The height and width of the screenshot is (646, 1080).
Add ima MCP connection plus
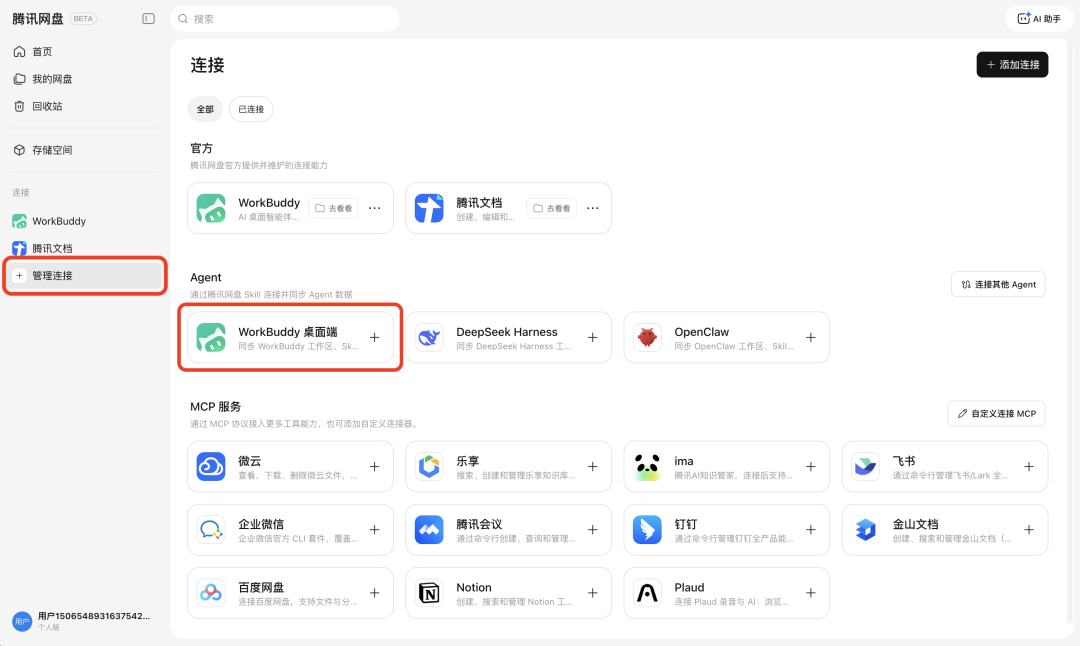click(x=811, y=466)
